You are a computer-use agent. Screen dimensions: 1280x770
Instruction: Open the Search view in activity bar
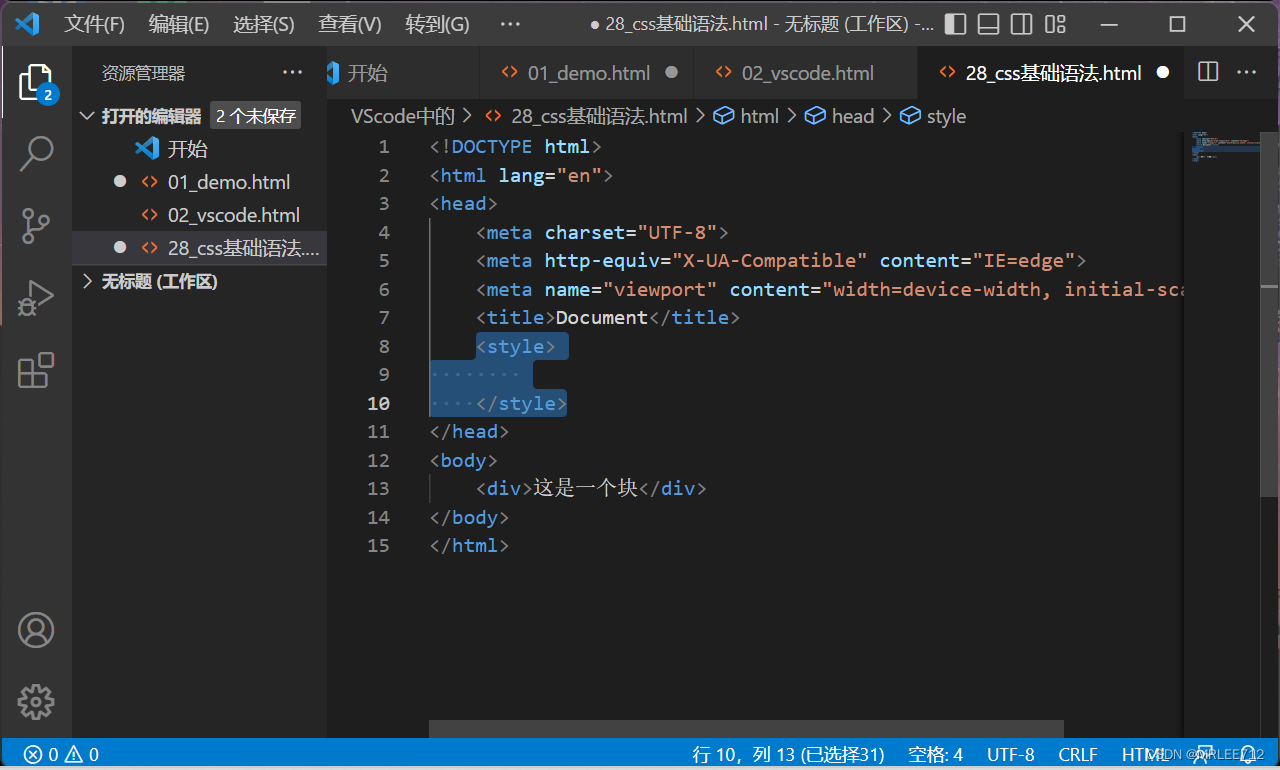pyautogui.click(x=36, y=154)
